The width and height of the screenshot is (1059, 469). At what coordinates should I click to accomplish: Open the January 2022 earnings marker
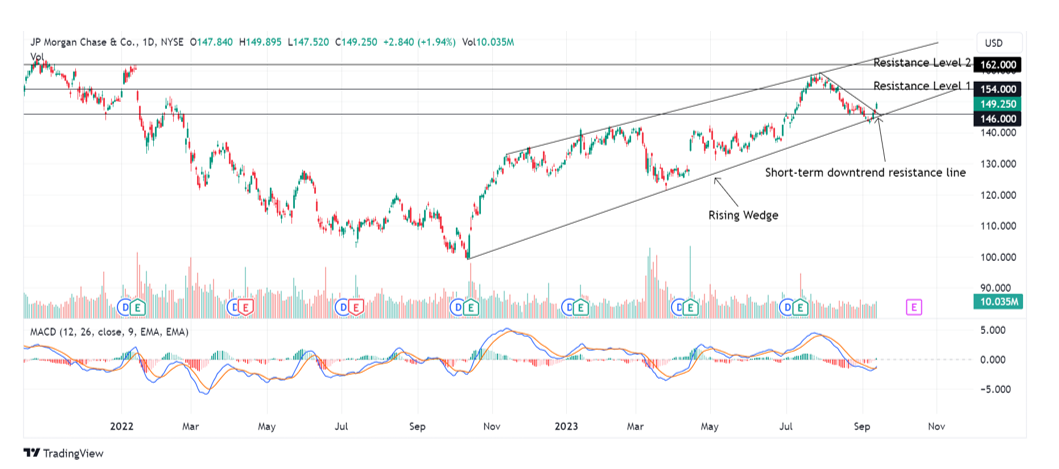click(x=137, y=307)
